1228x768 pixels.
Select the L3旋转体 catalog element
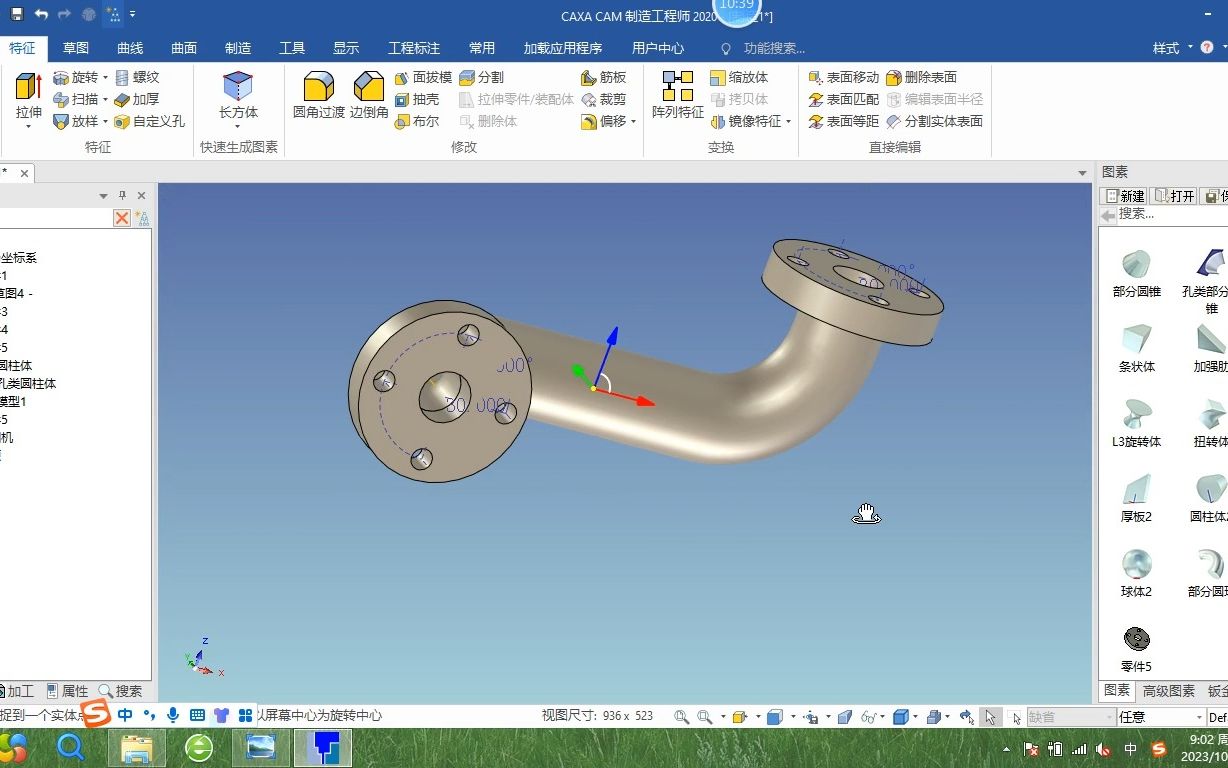pyautogui.click(x=1137, y=424)
